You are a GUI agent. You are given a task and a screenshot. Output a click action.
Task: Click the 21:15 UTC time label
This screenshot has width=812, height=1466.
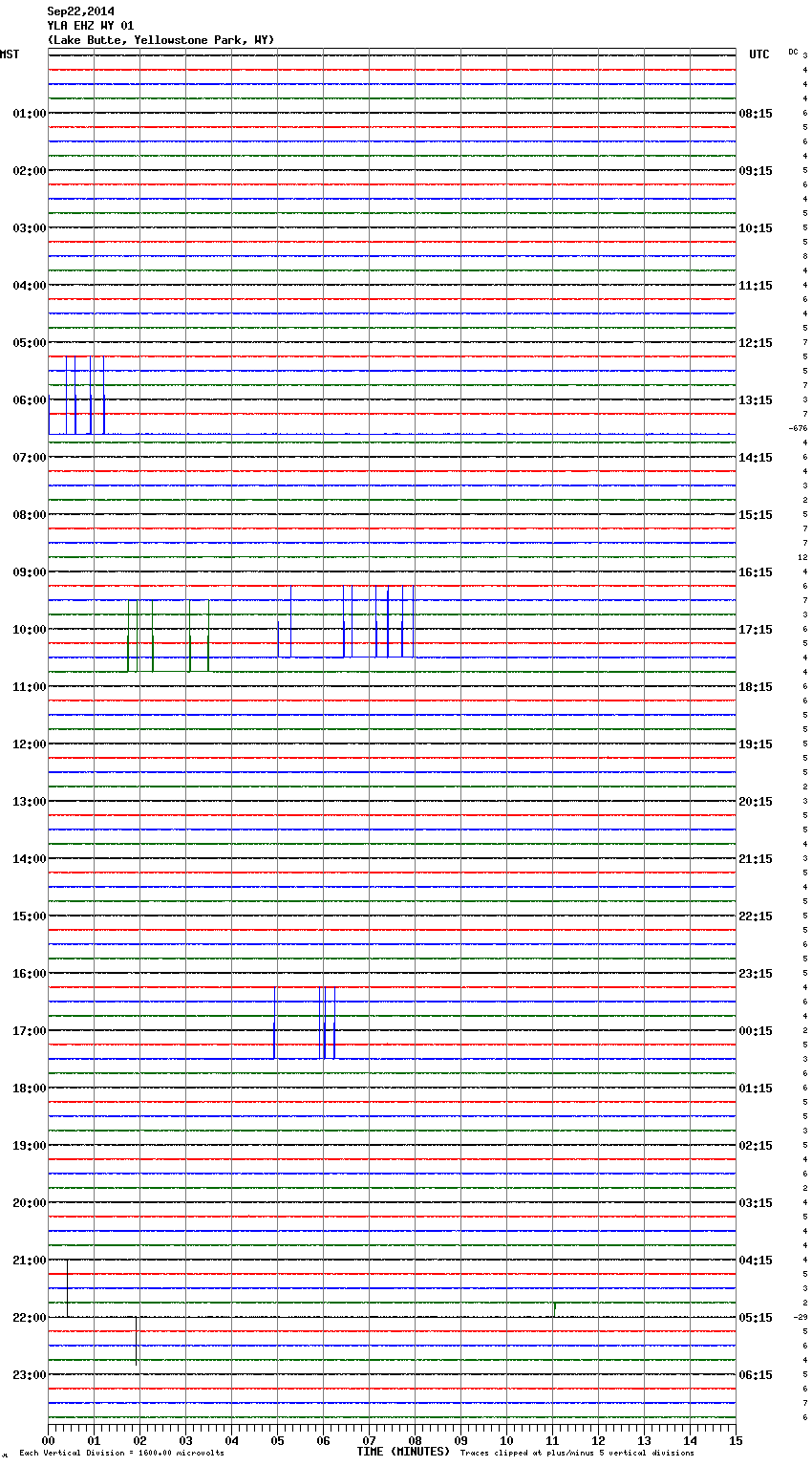(756, 859)
